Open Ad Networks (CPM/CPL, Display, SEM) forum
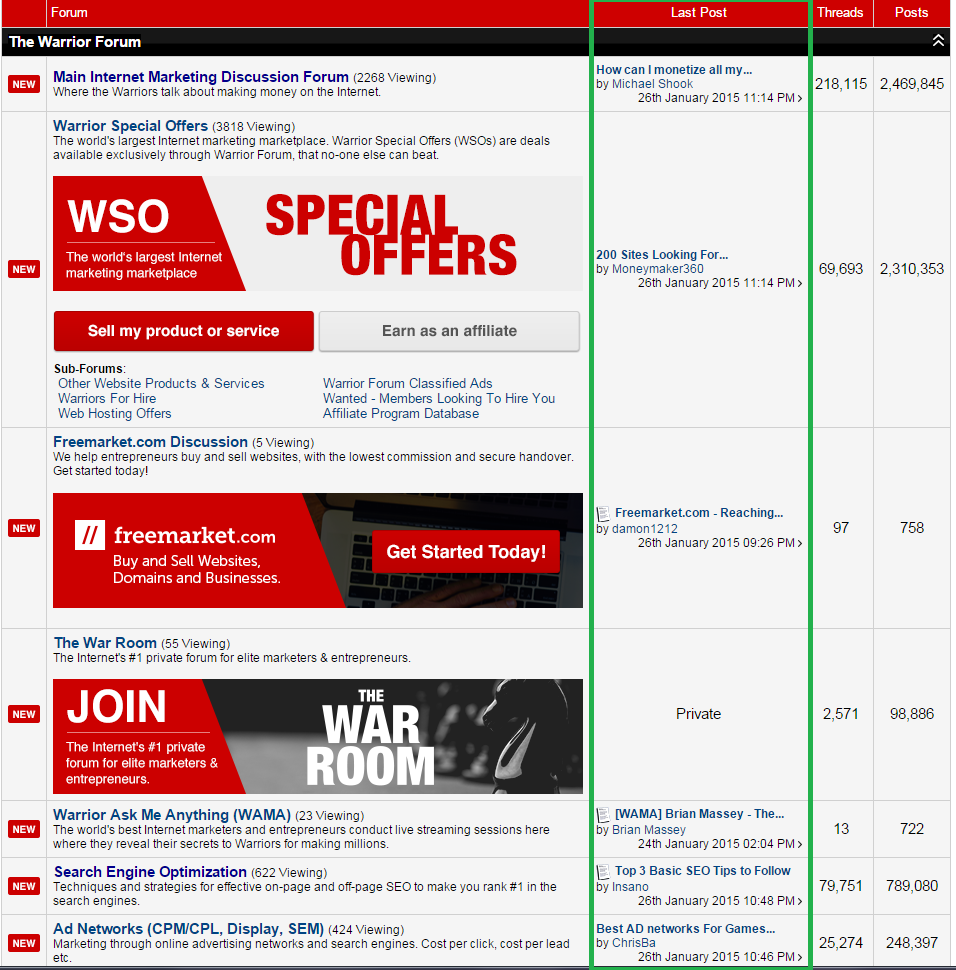 188,929
